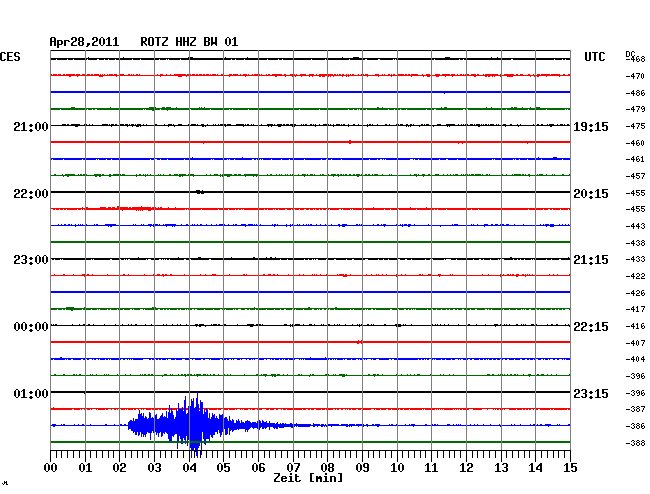Pick minute axis tick label 10
This screenshot has height=494, width=650.
coord(397,468)
